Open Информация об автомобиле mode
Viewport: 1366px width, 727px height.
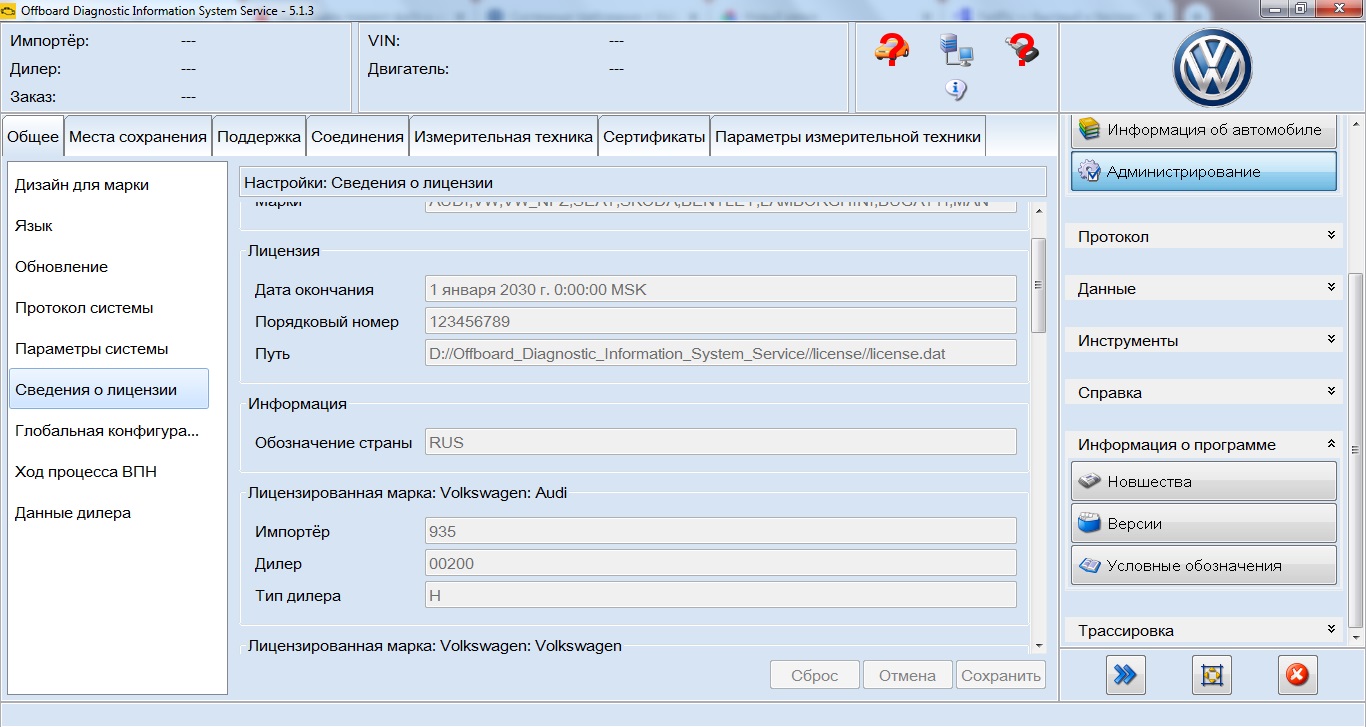(x=1204, y=130)
